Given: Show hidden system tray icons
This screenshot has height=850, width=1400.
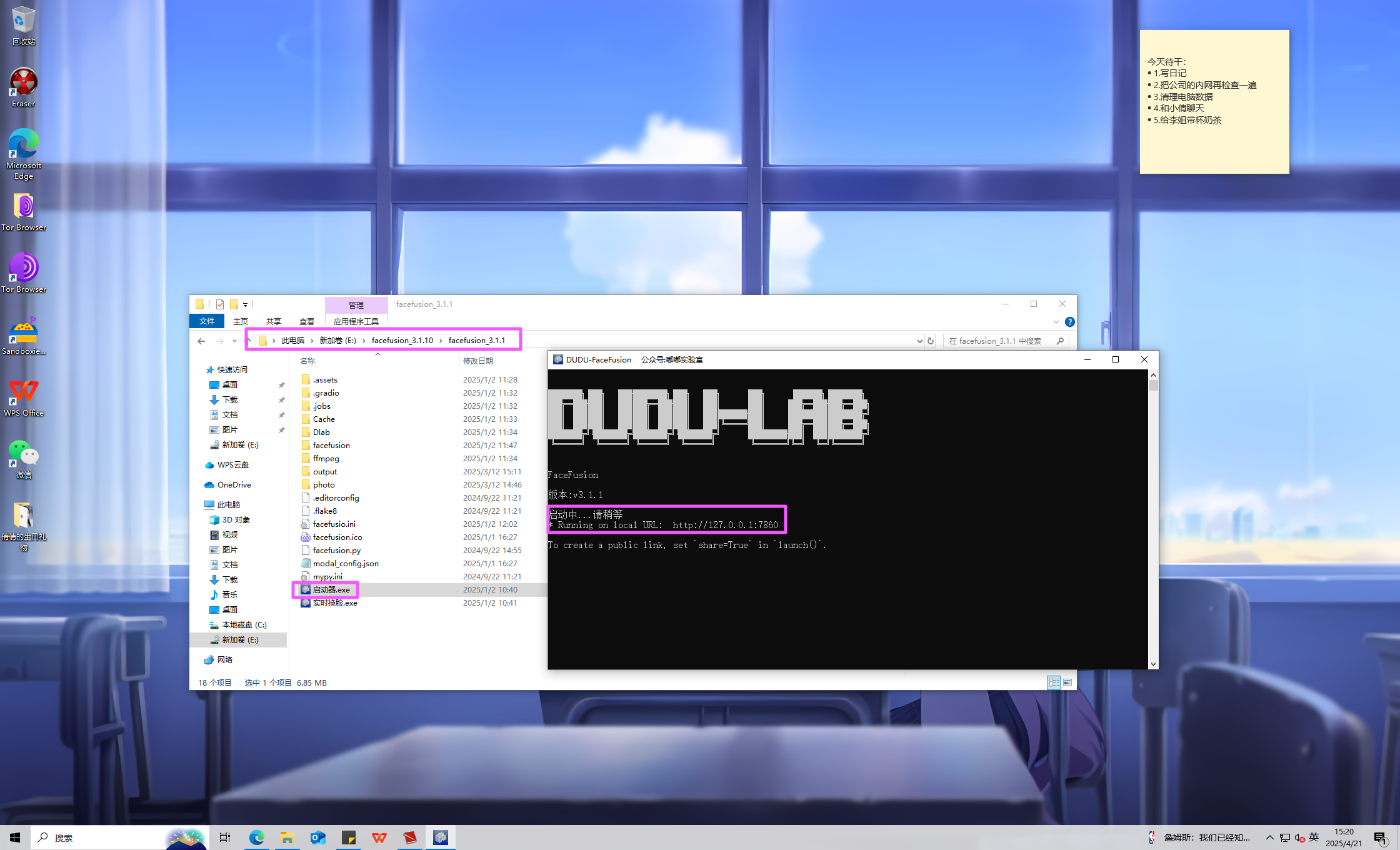Looking at the screenshot, I should [x=1269, y=837].
